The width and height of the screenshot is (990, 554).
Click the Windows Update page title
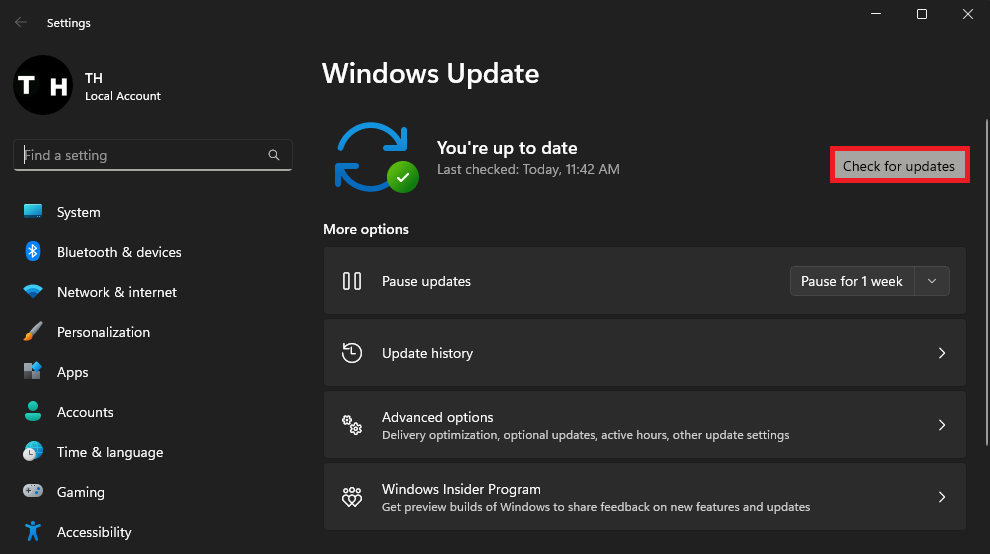431,73
